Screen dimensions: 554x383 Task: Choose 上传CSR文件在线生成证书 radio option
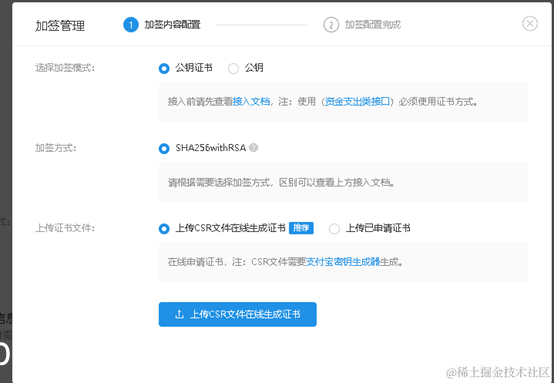click(x=164, y=229)
